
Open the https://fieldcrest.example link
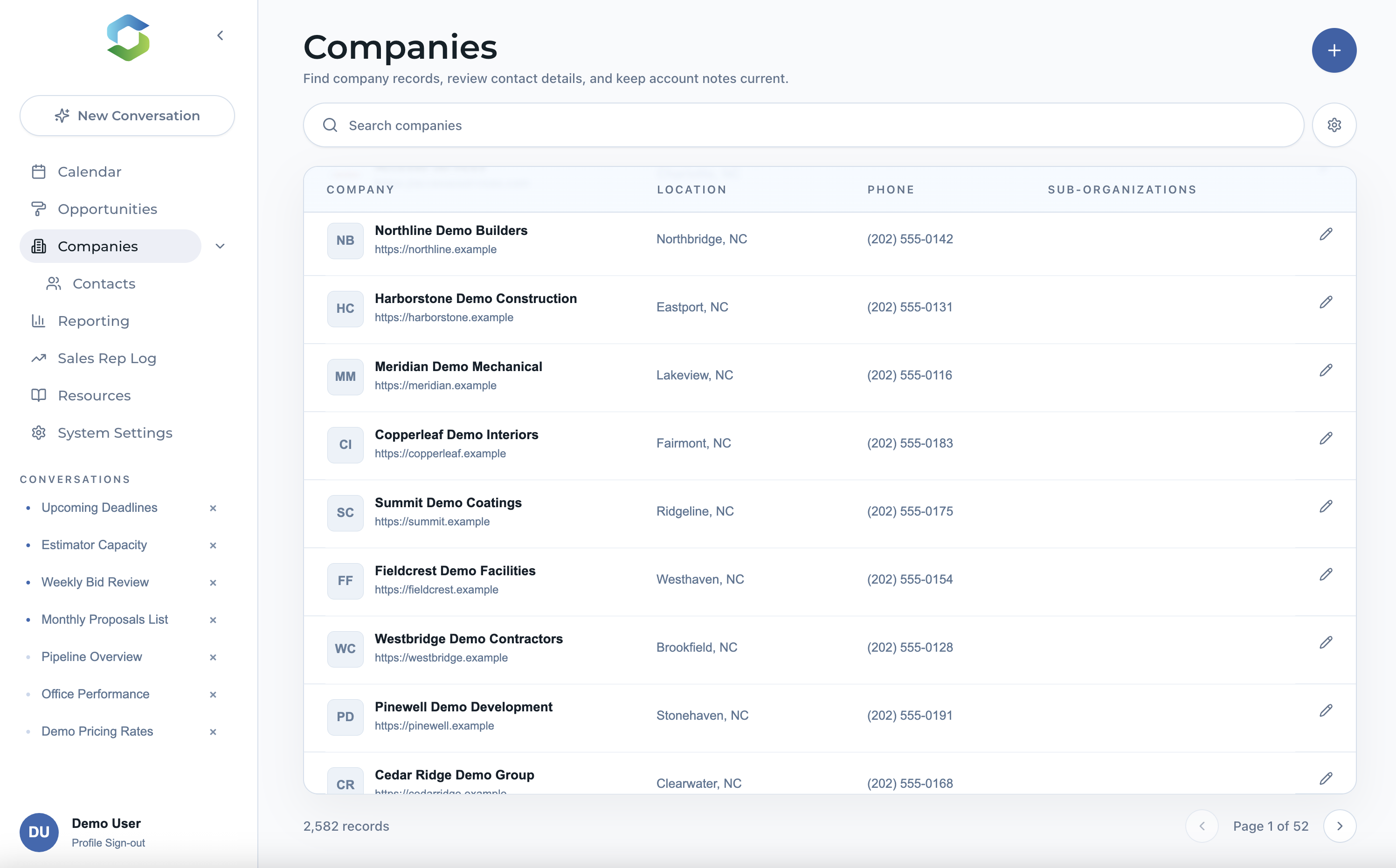point(436,590)
